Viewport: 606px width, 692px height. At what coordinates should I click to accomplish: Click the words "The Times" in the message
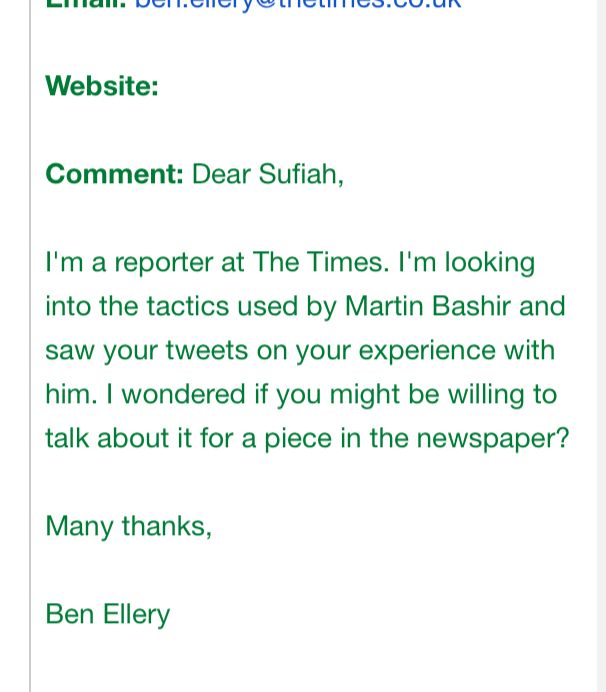click(x=319, y=262)
